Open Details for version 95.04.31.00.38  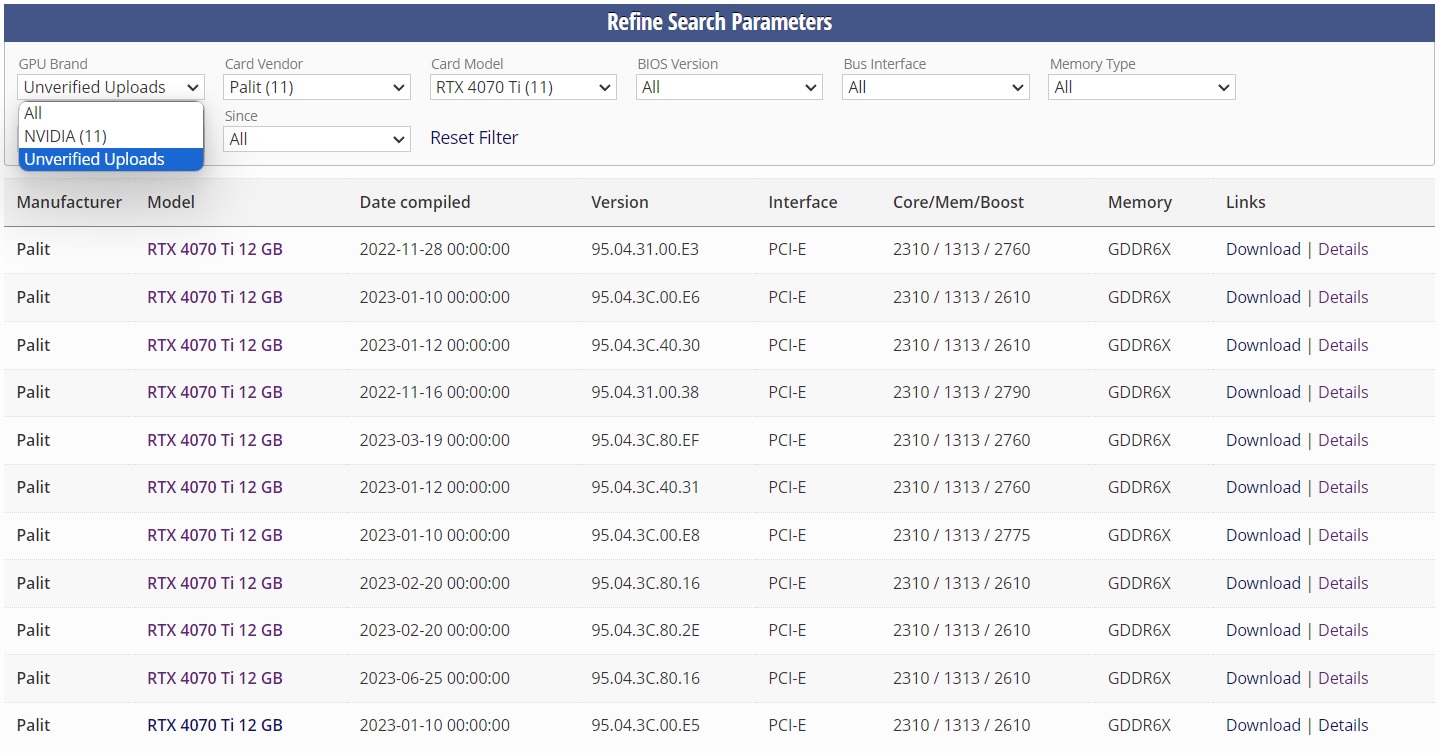[x=1343, y=392]
